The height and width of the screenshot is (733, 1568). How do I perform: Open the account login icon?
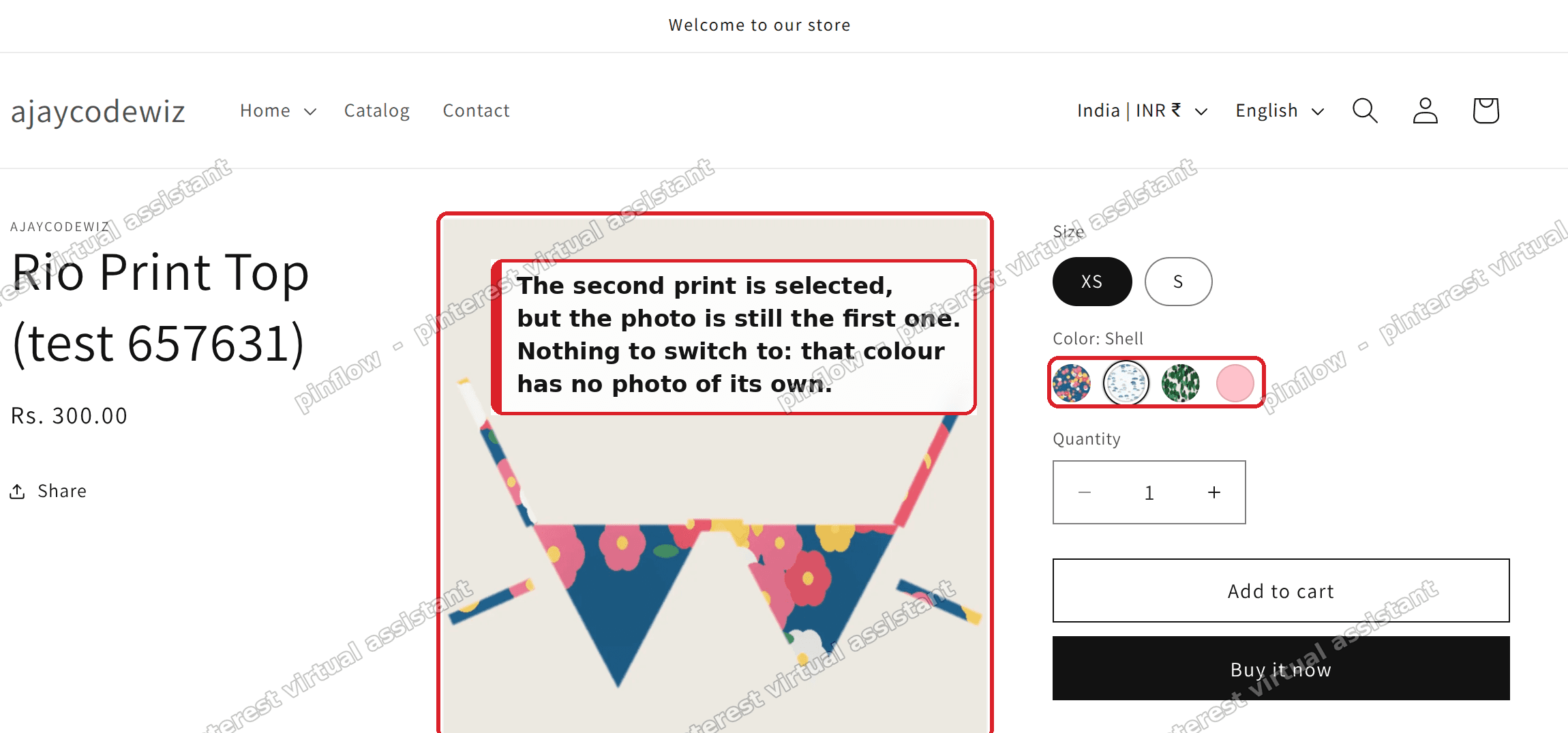1425,110
